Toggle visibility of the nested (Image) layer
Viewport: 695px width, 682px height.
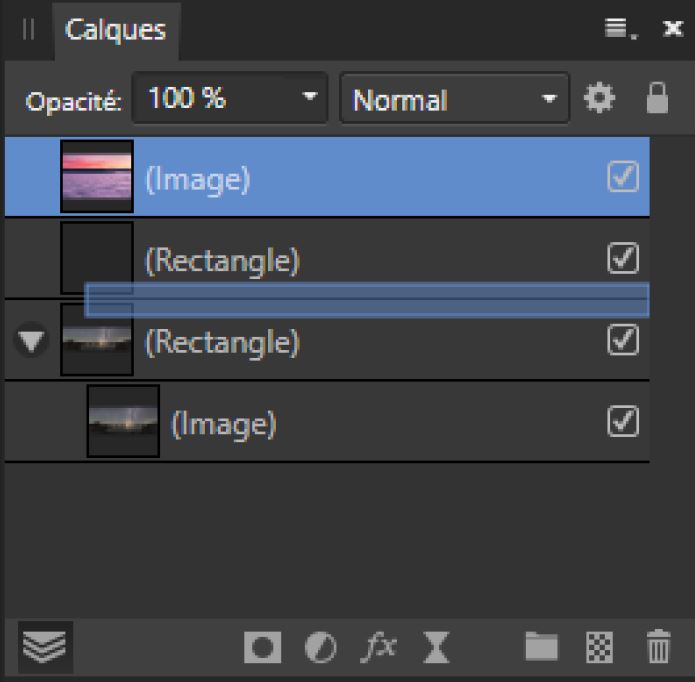623,423
